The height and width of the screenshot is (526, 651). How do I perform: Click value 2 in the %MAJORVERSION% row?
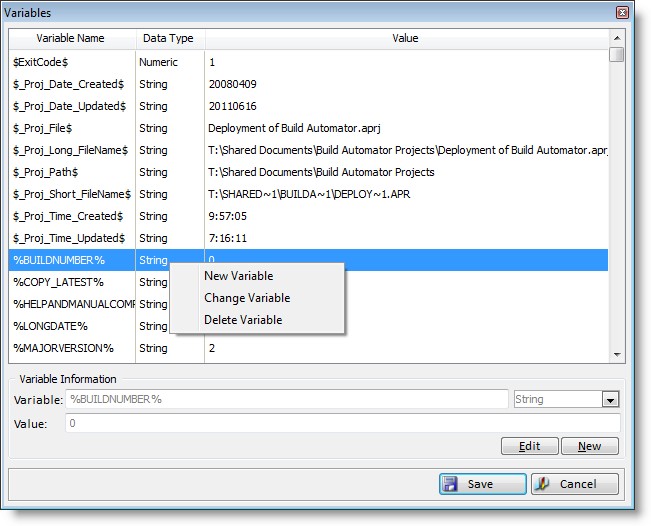pyautogui.click(x=212, y=348)
